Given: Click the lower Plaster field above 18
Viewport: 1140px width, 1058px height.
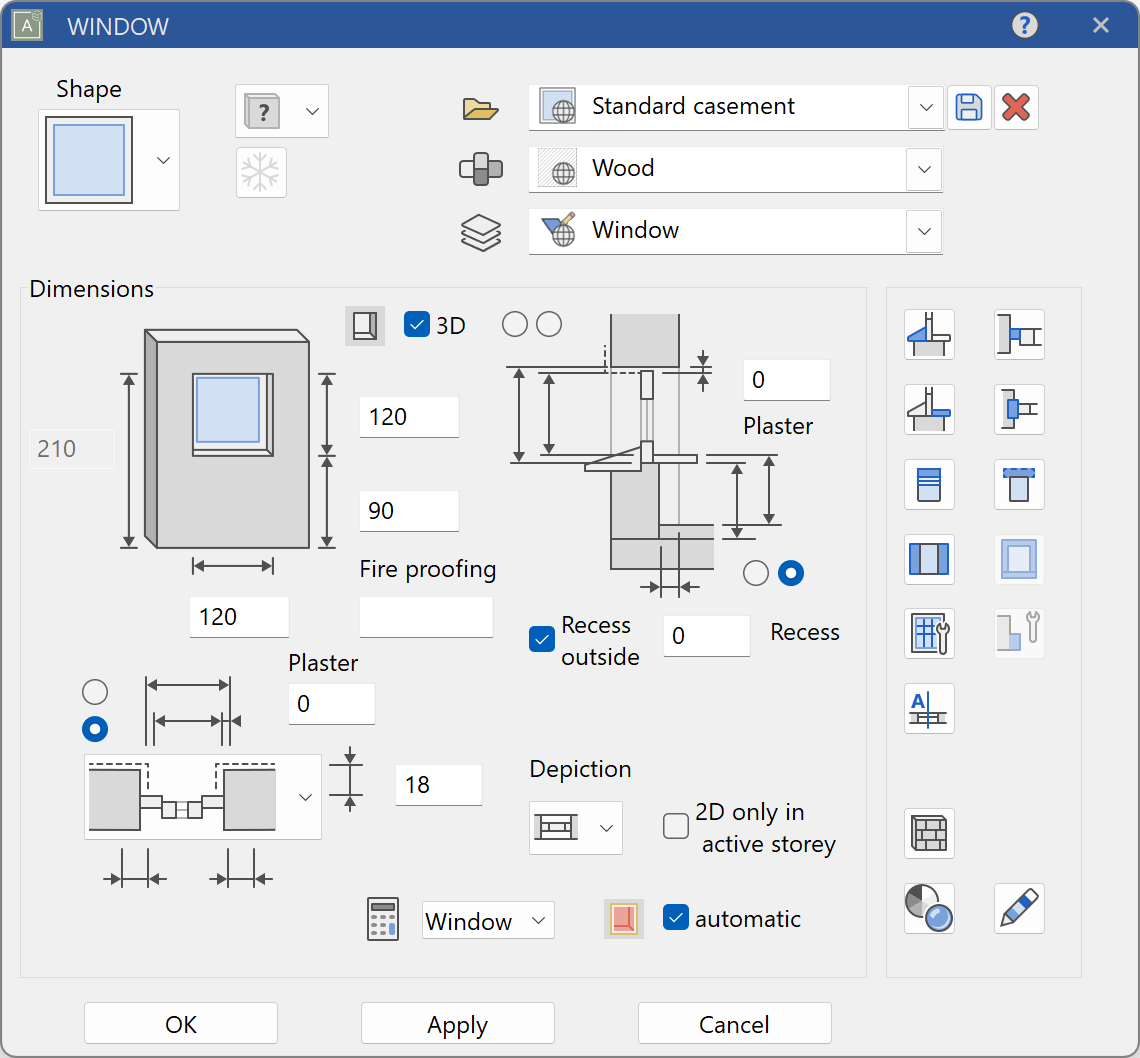Looking at the screenshot, I should (332, 704).
